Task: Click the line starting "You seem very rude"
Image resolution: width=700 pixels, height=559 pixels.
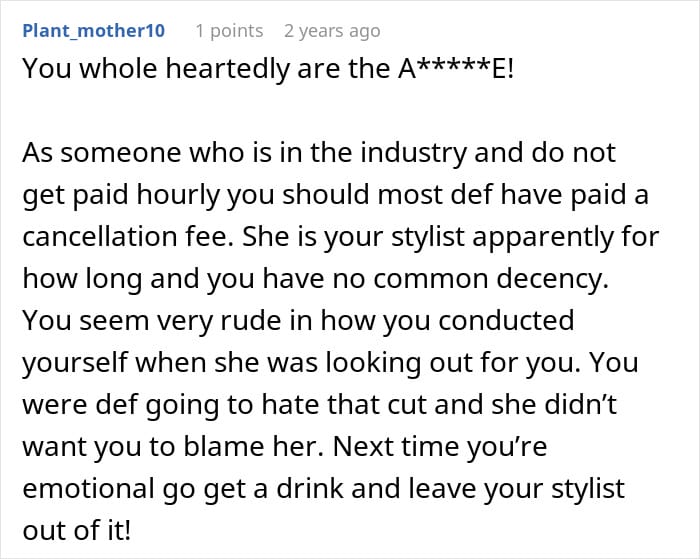Action: pos(298,321)
